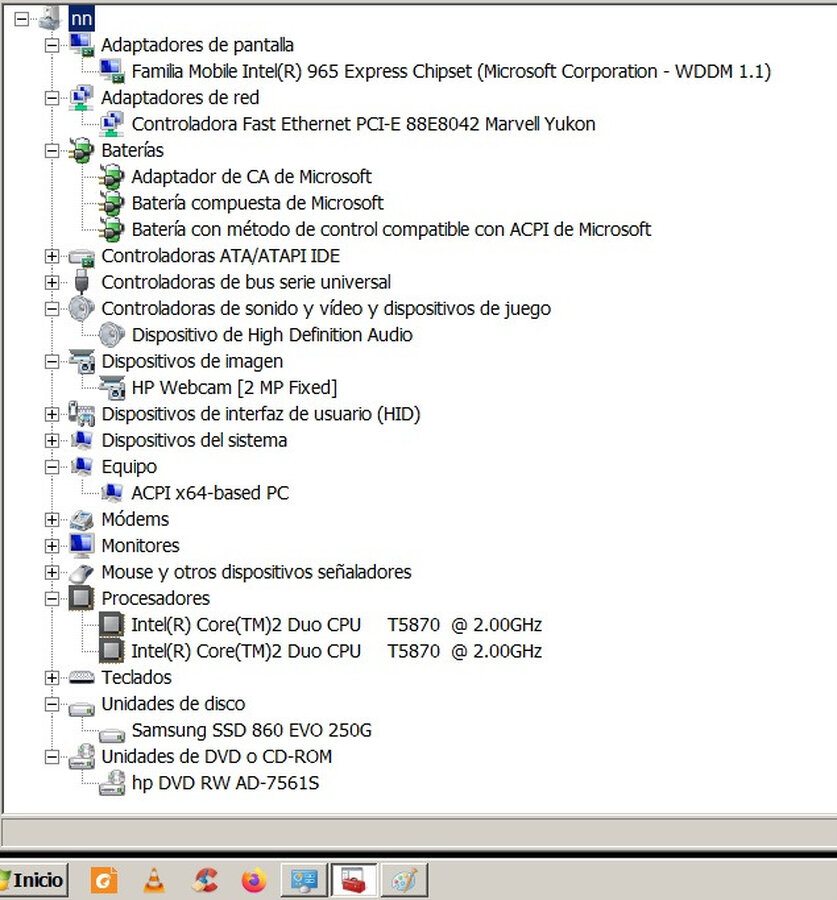Switch to the Paint taskbar button
The image size is (837, 900).
[x=404, y=880]
